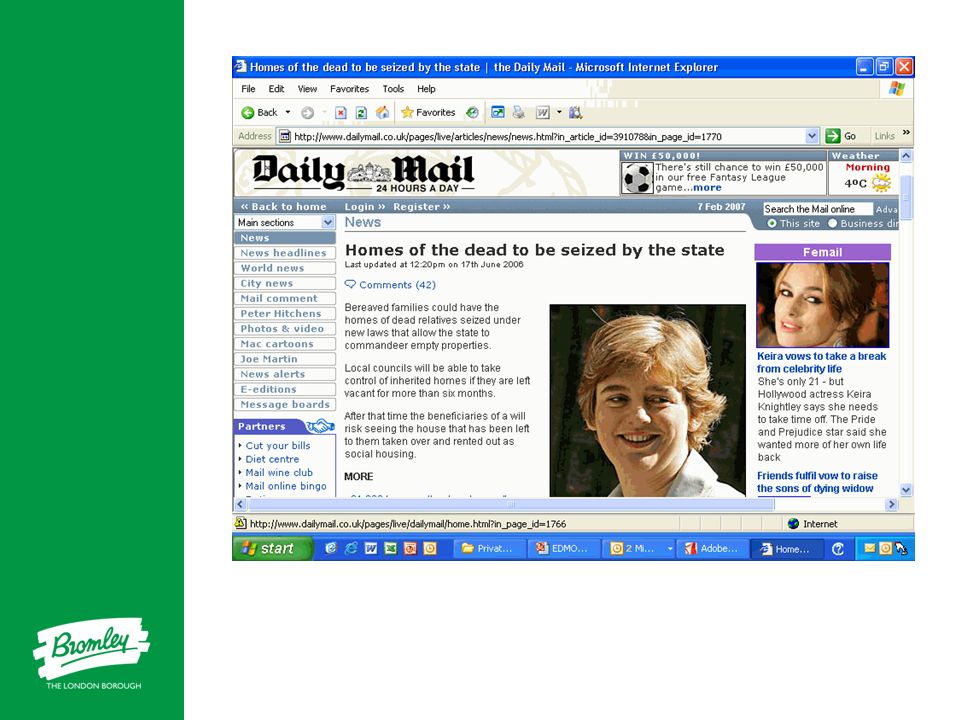Click the full screen window toolbar icon
Image resolution: width=960 pixels, height=720 pixels.
click(x=498, y=112)
